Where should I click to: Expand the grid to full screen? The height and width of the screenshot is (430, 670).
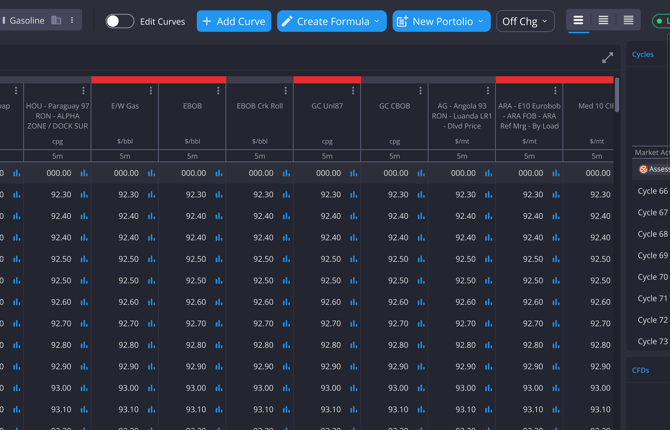point(607,58)
